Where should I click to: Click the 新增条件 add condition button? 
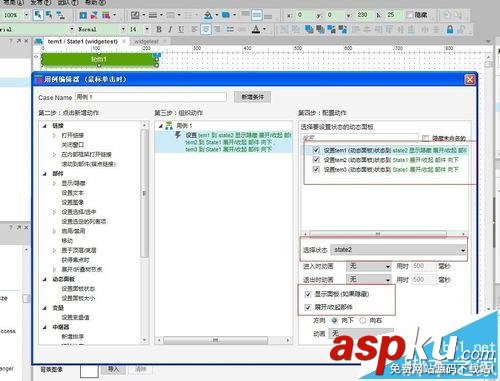[252, 97]
